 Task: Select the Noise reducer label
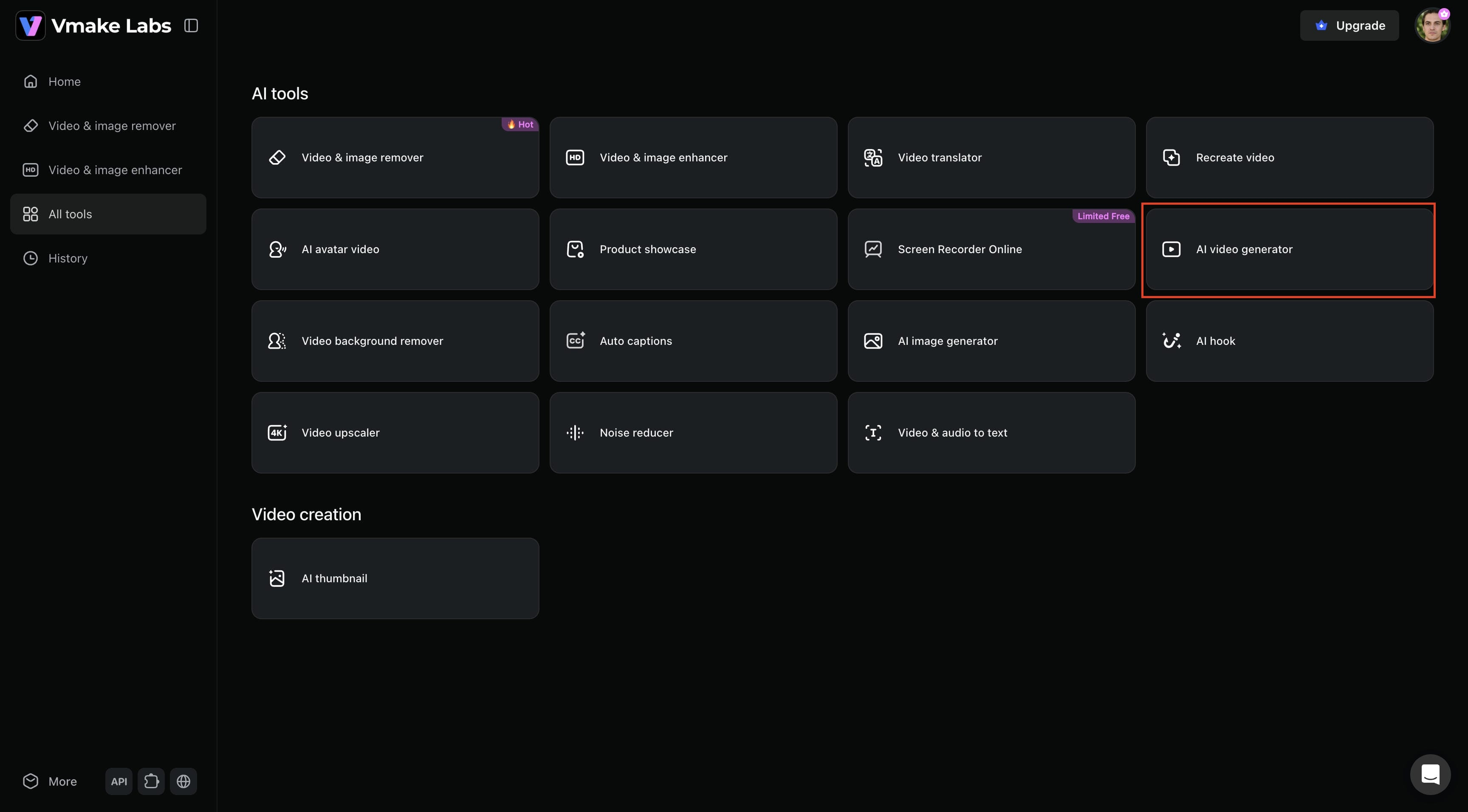tap(636, 432)
